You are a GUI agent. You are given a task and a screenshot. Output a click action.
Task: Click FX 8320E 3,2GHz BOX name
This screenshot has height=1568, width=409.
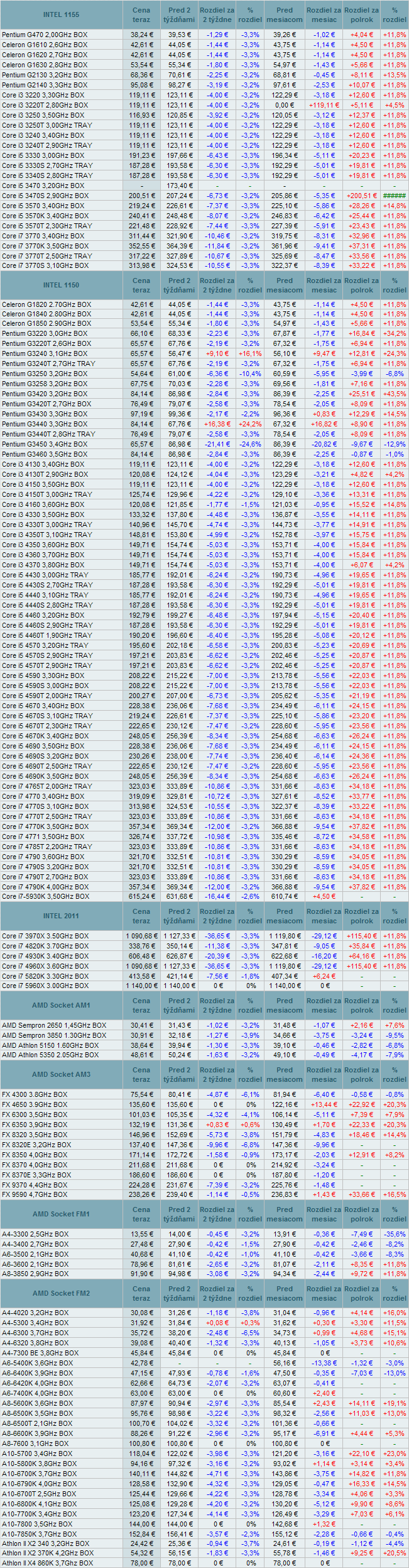coord(36,1145)
